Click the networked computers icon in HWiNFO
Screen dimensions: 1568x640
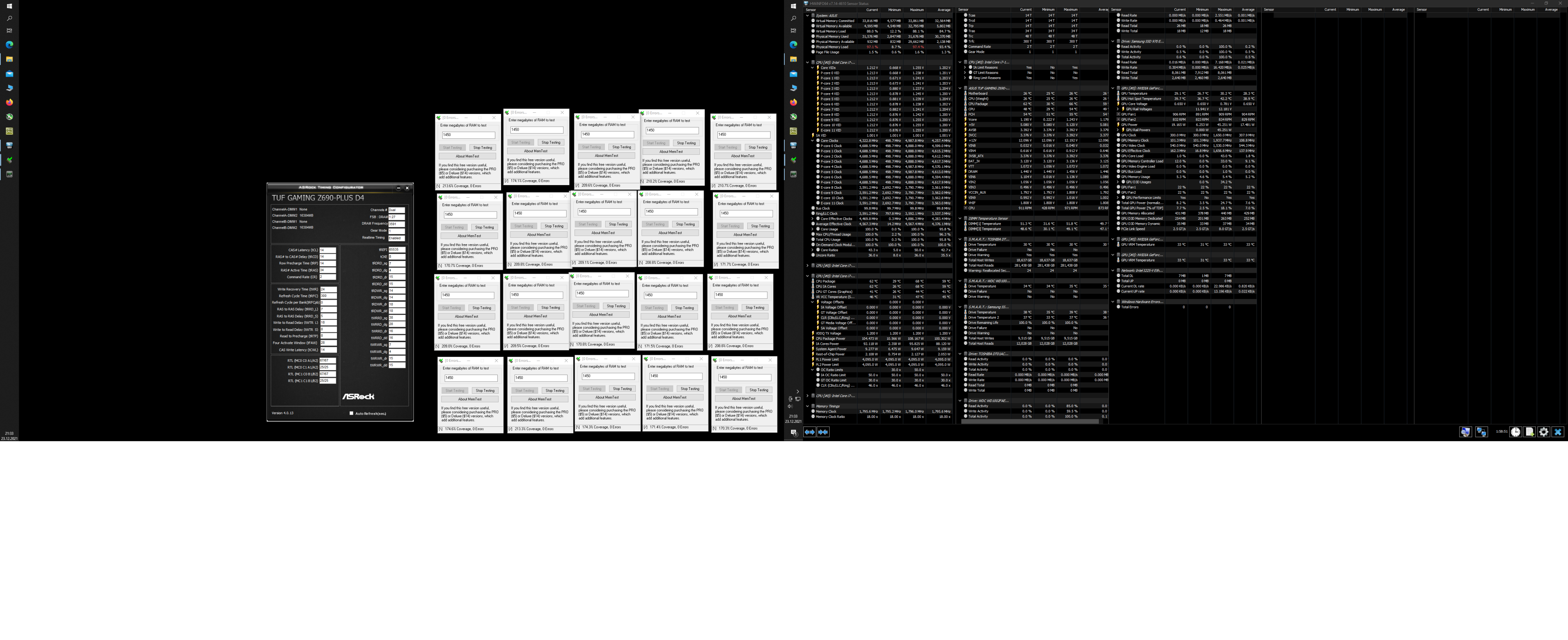pos(1481,432)
